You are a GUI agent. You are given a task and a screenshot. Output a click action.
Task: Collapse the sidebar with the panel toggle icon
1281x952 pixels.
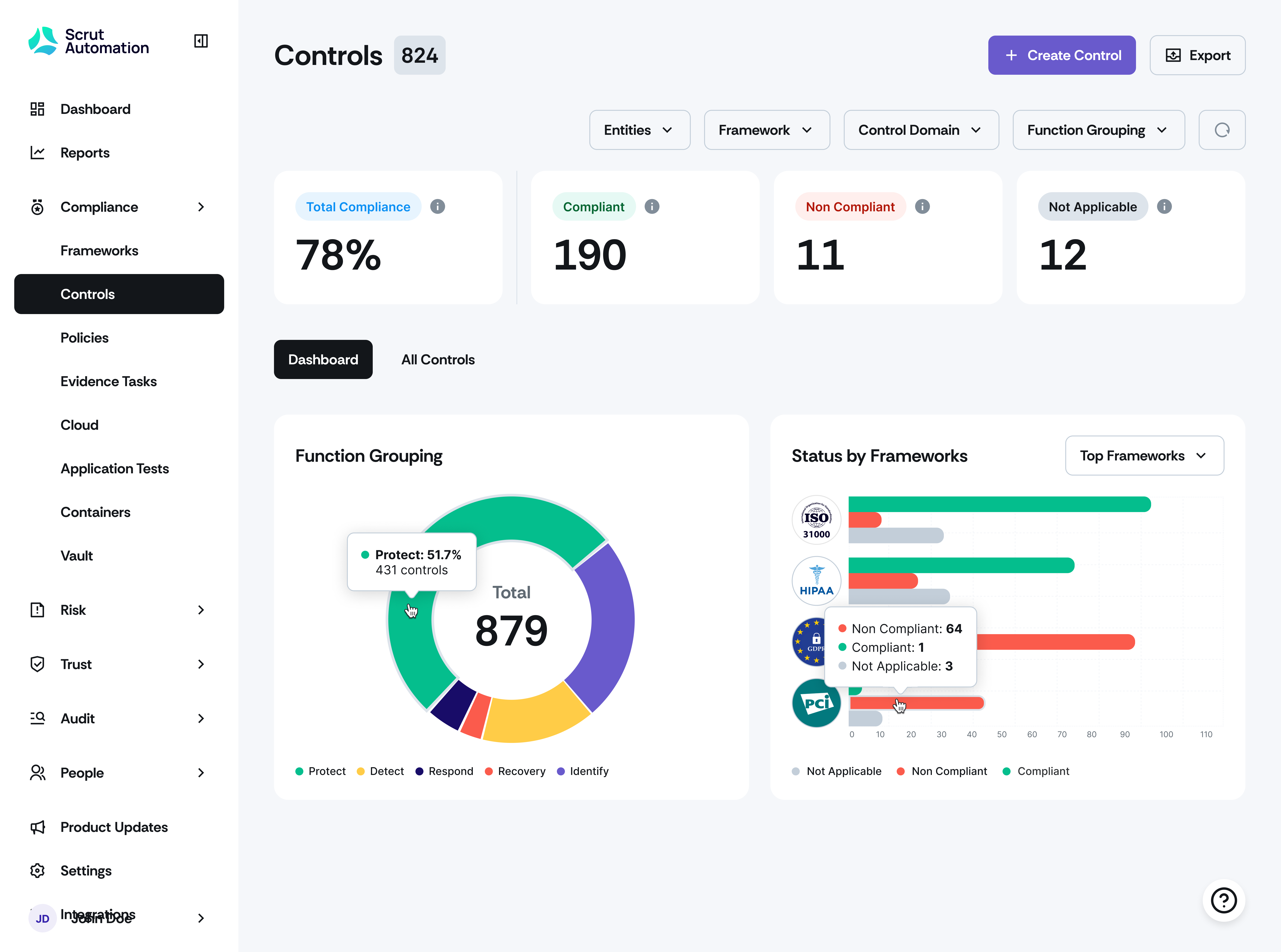(201, 41)
